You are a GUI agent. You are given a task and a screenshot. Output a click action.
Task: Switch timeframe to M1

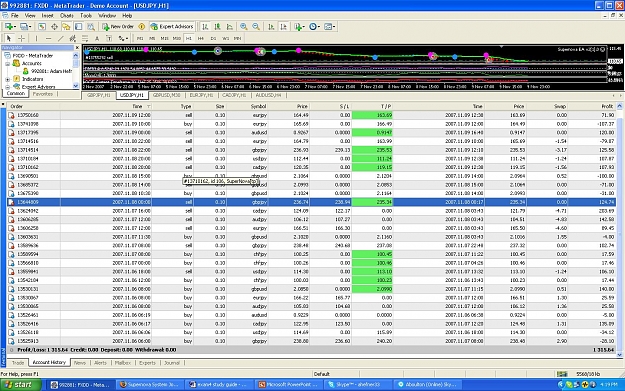tap(140, 38)
